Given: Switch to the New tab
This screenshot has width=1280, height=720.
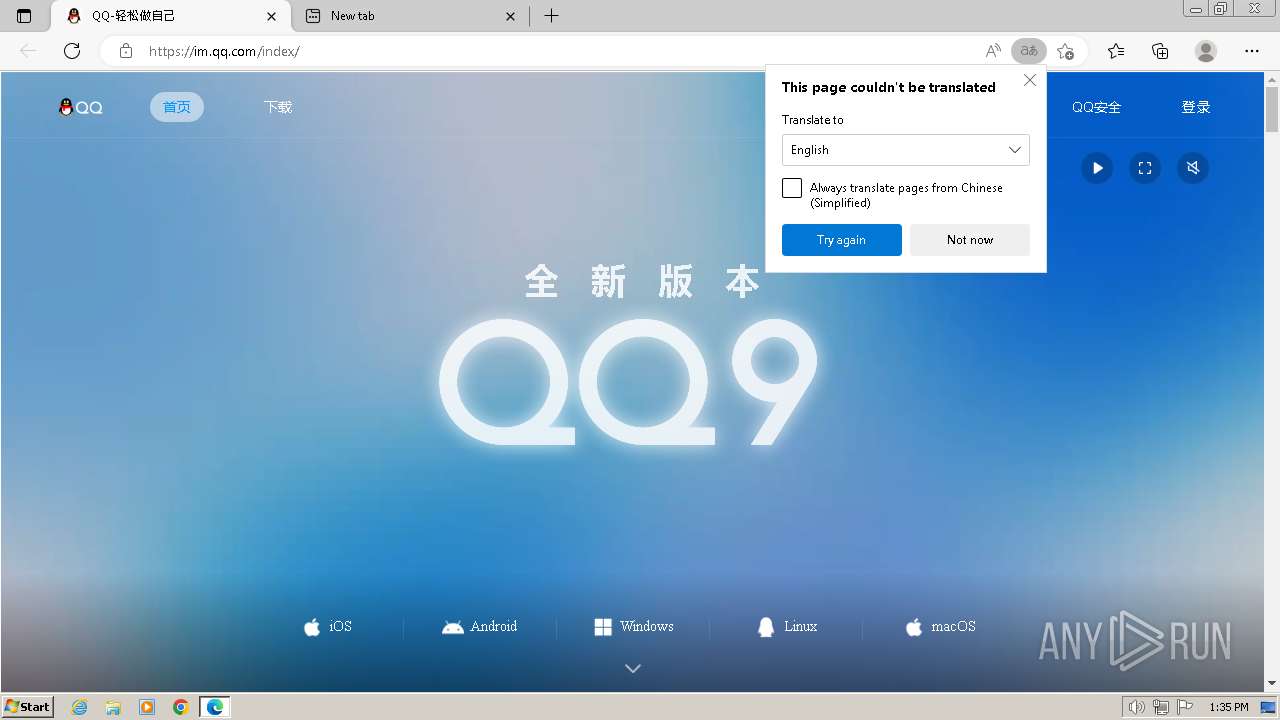Looking at the screenshot, I should [x=411, y=16].
